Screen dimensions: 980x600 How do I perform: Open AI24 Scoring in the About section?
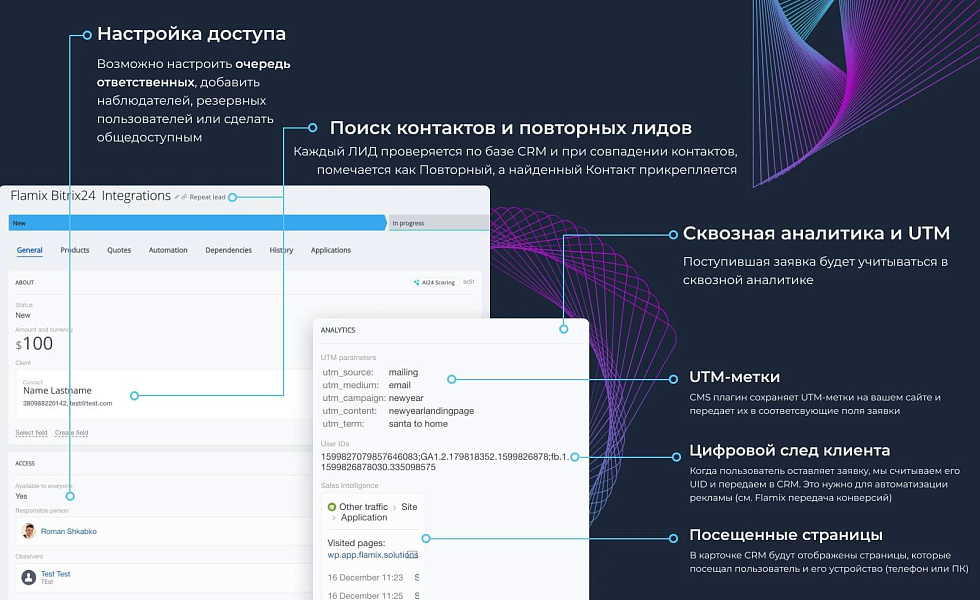tap(434, 282)
